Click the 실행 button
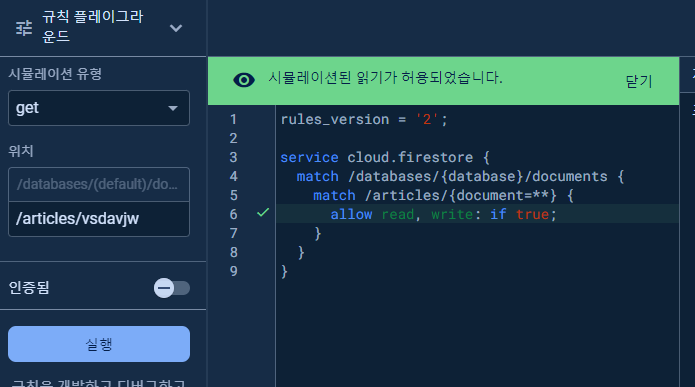Image resolution: width=695 pixels, height=387 pixels. tap(99, 344)
